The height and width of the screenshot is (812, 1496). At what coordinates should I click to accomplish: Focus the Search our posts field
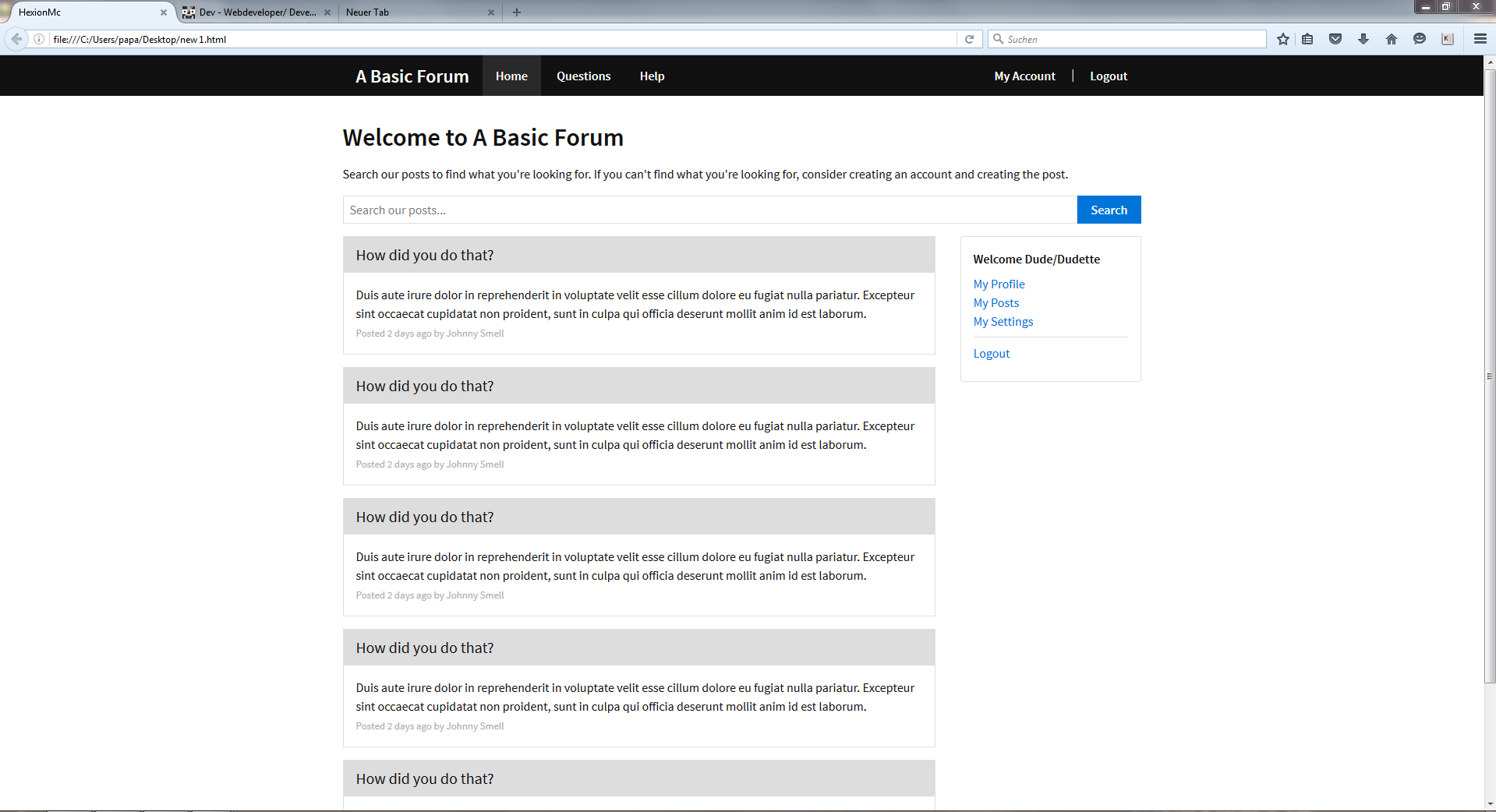point(710,210)
